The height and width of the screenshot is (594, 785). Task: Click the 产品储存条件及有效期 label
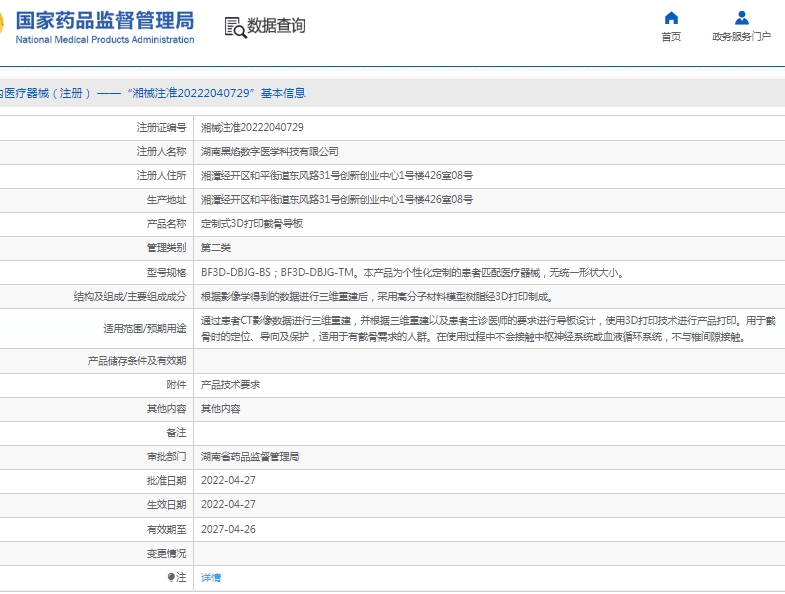tap(137, 361)
